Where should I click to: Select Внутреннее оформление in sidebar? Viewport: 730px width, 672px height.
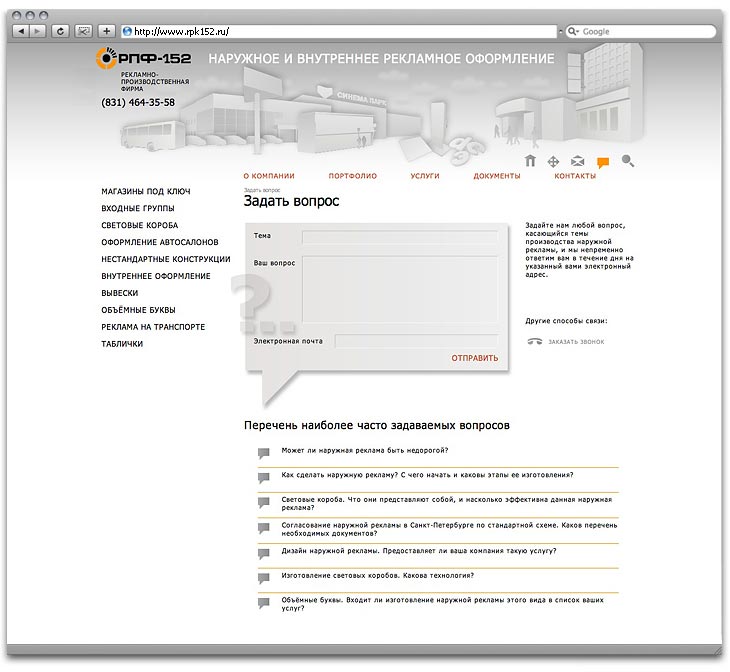(156, 276)
